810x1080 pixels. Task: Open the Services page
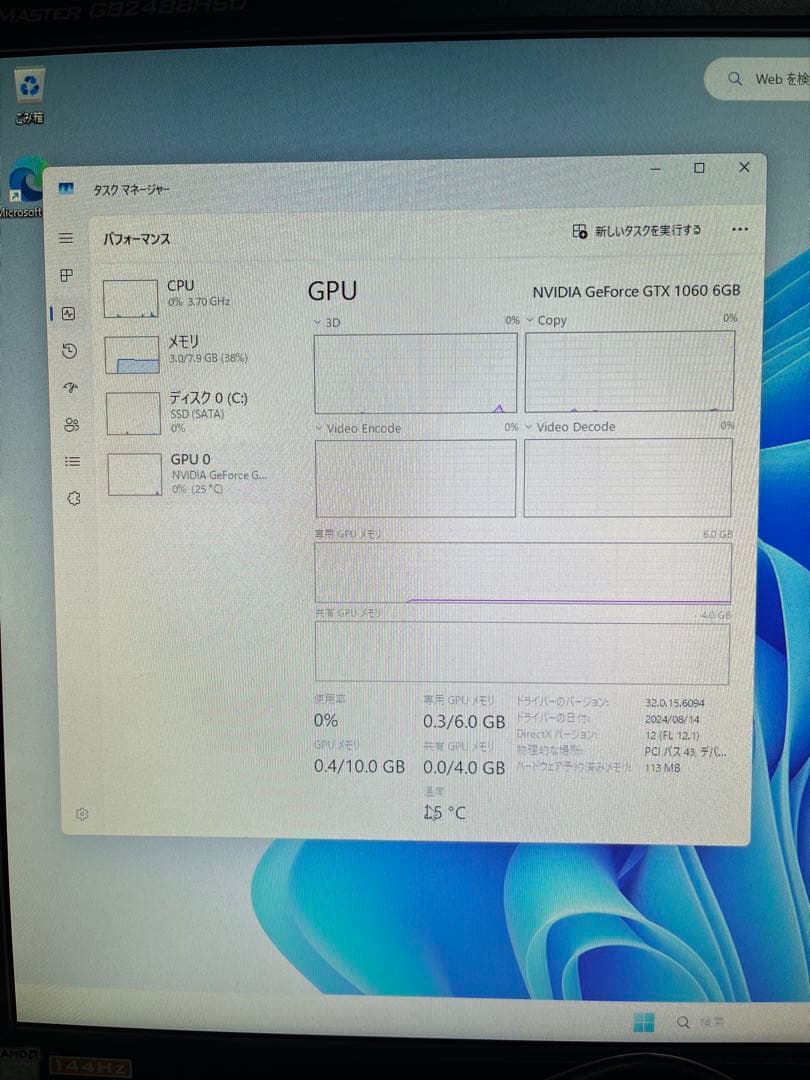point(72,498)
